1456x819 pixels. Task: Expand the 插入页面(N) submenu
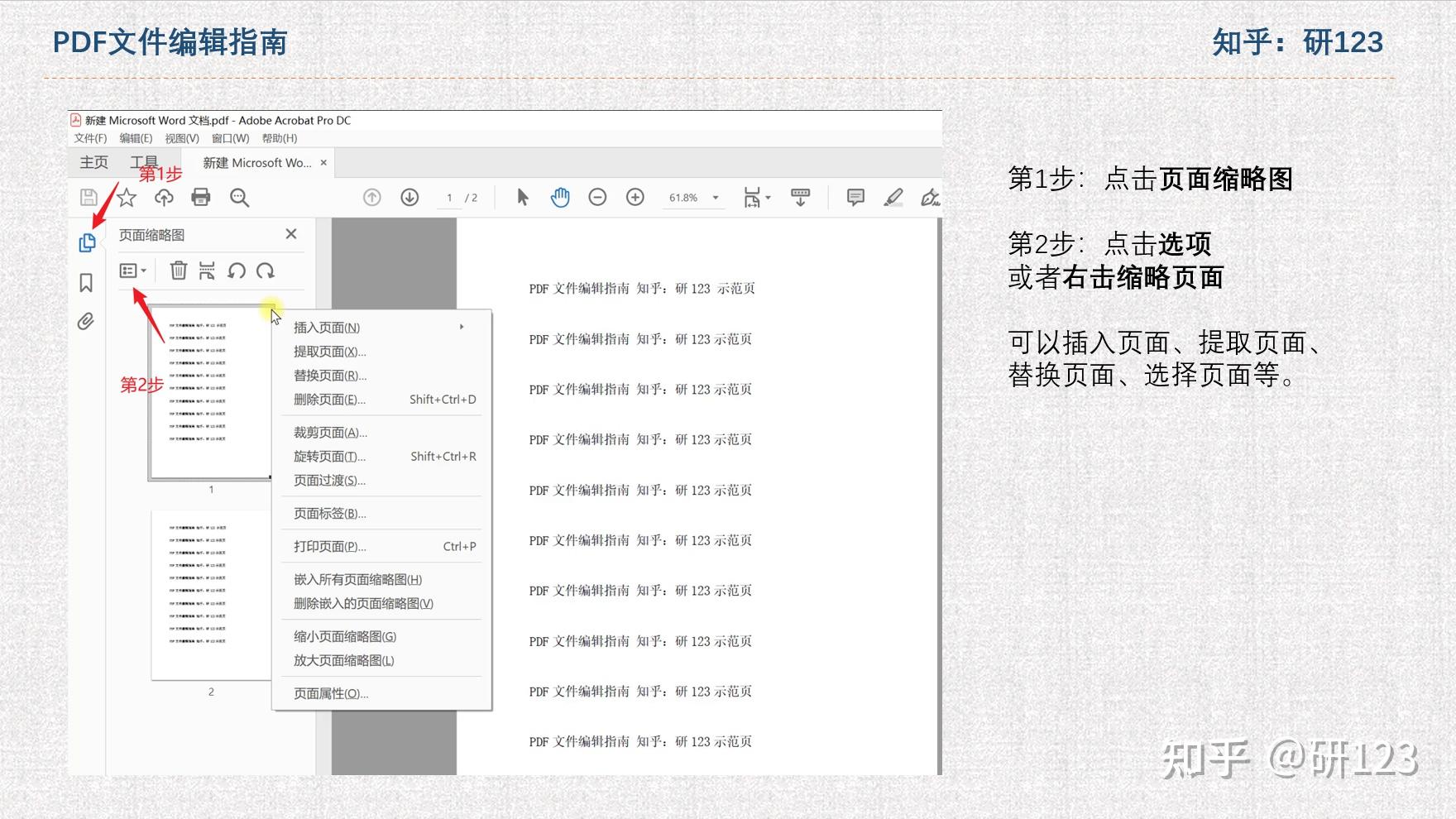click(381, 328)
